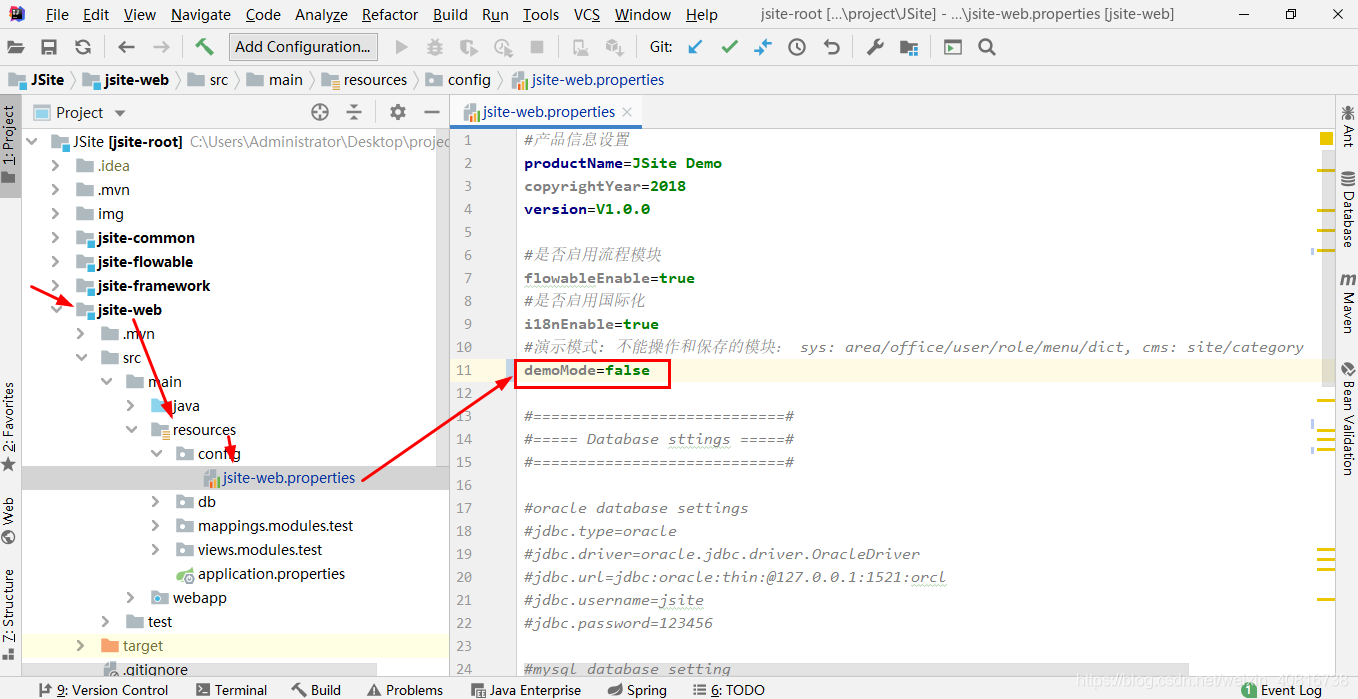This screenshot has width=1358, height=699.
Task: Project panel gear options icon
Action: (398, 112)
